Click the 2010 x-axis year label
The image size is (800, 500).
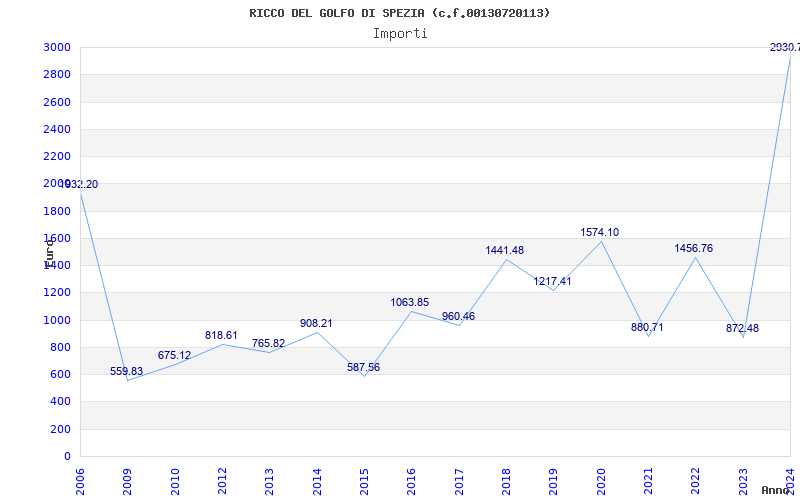pyautogui.click(x=175, y=482)
